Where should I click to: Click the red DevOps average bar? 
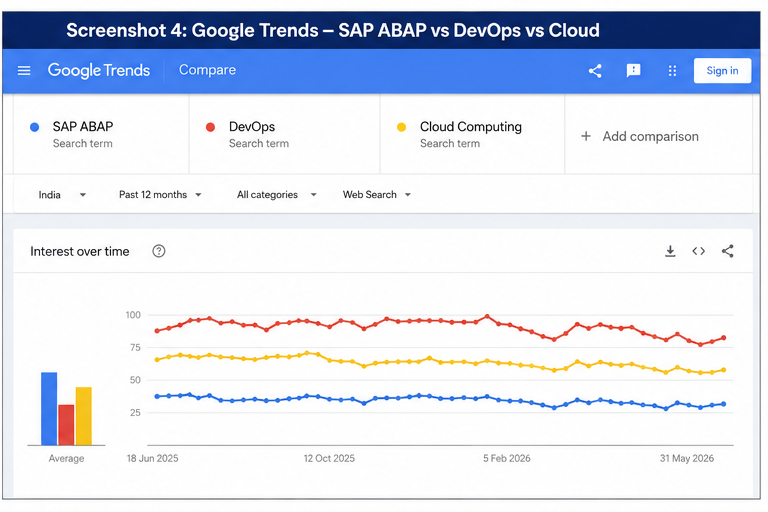point(66,425)
